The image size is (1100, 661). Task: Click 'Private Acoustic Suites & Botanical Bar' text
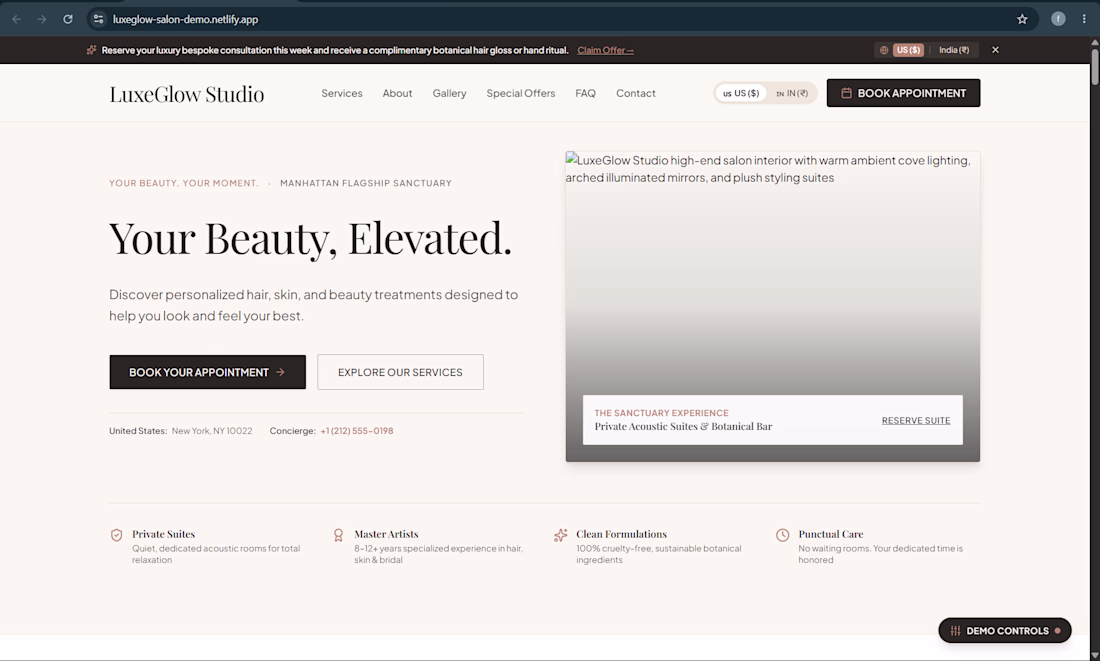pos(683,427)
